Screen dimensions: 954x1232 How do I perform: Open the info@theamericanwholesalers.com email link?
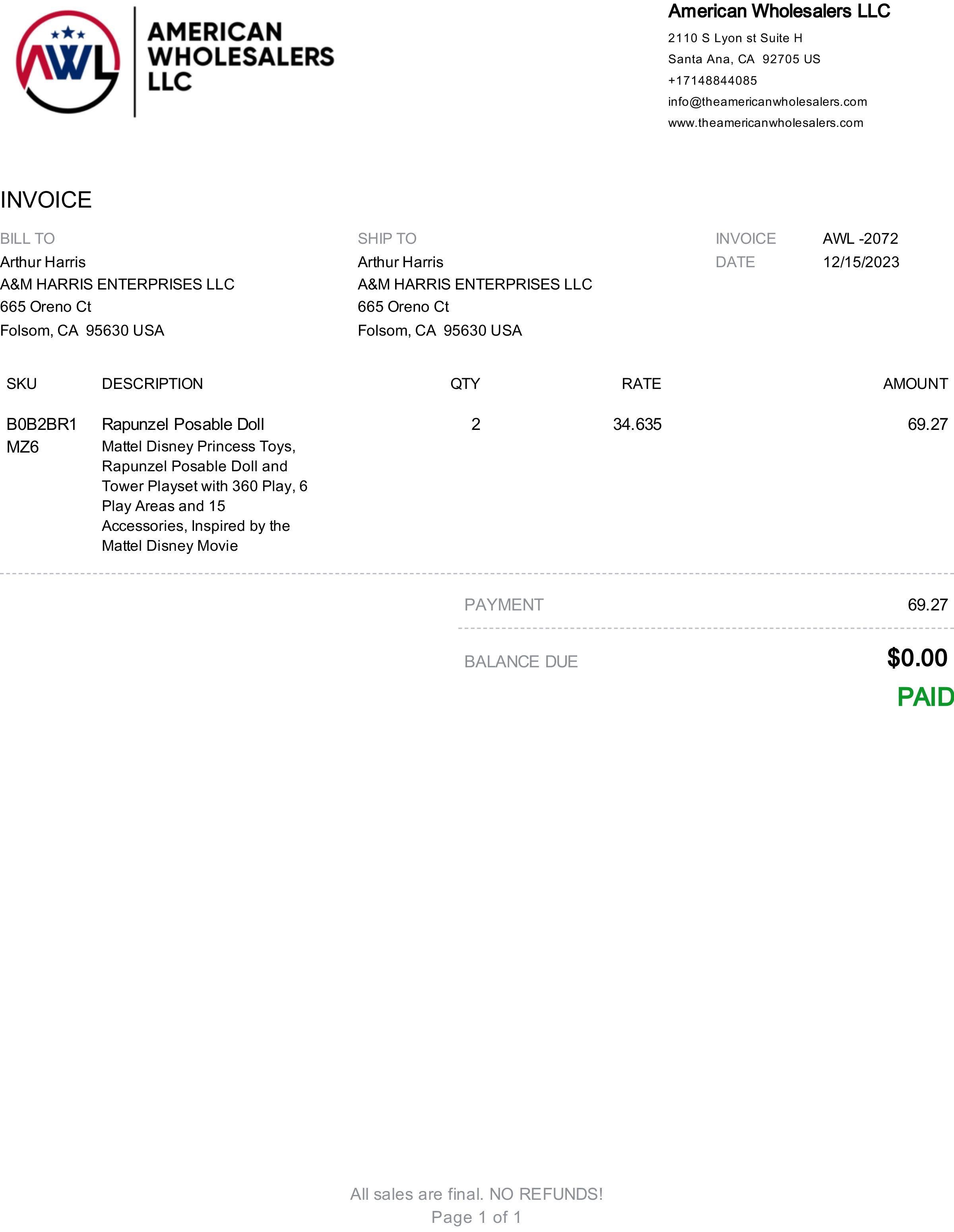point(767,102)
